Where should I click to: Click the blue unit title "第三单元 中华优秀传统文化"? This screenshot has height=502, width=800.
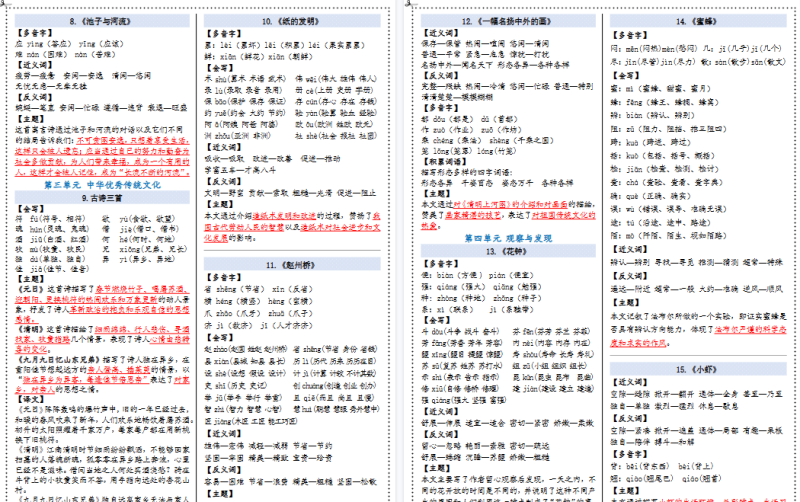(x=102, y=185)
